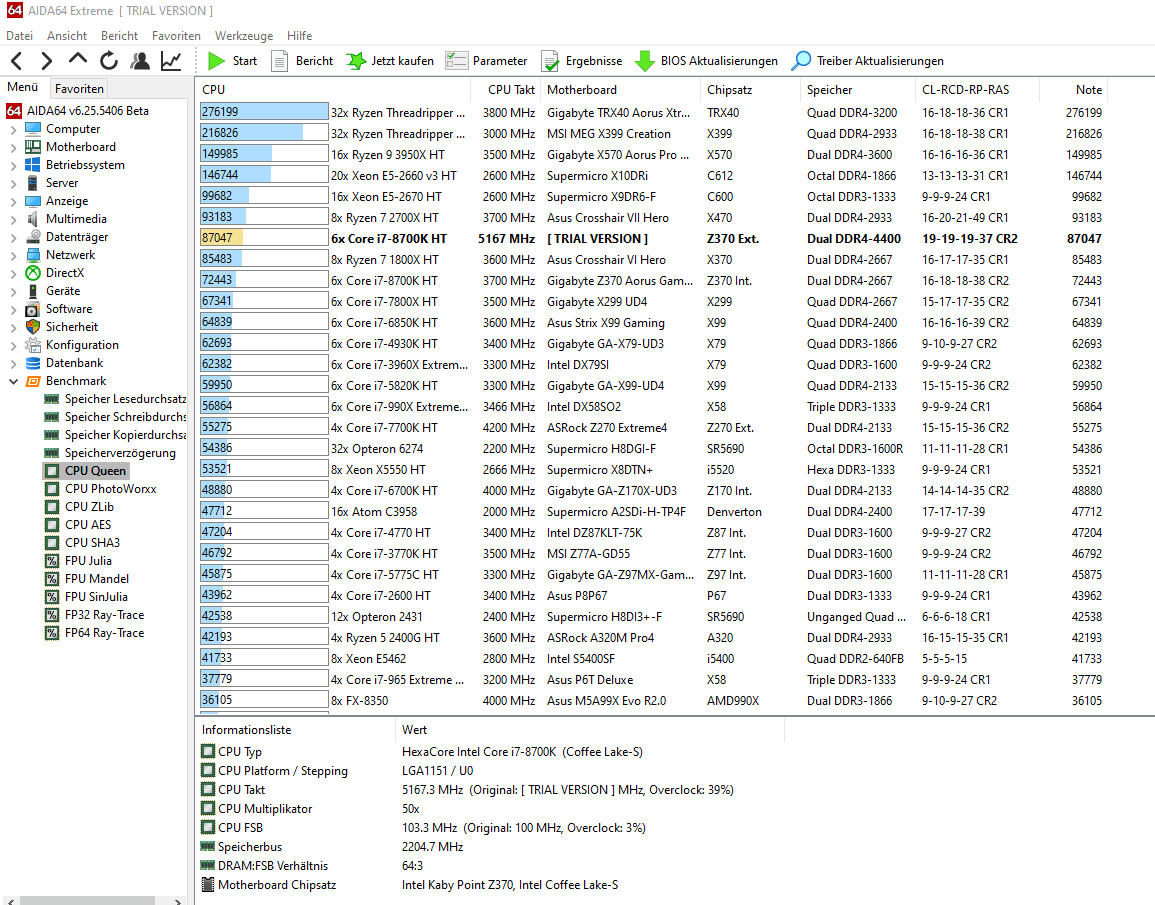Expand the Netzwerk tree node

pyautogui.click(x=13, y=255)
